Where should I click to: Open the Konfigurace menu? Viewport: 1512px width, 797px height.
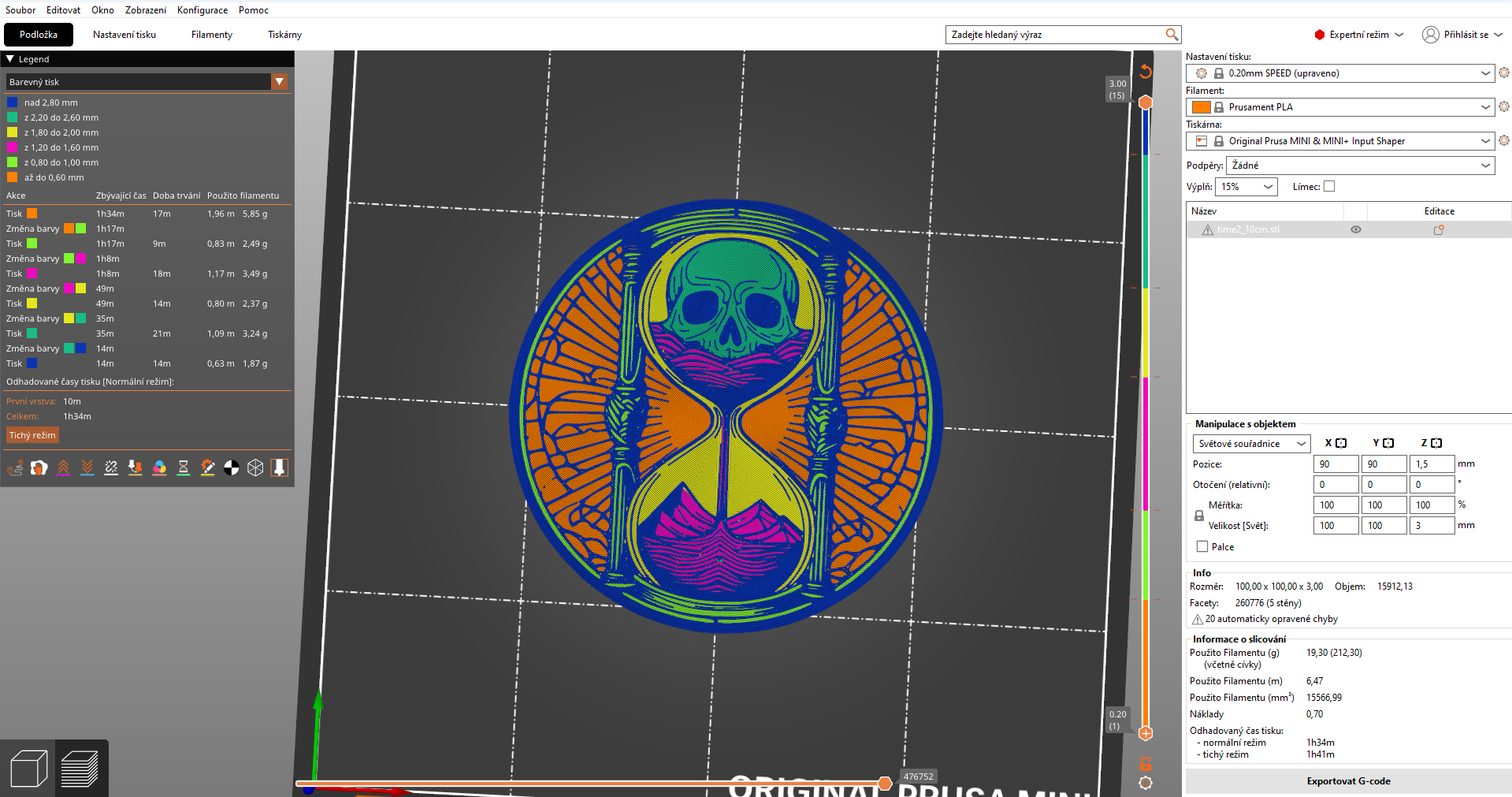[202, 10]
